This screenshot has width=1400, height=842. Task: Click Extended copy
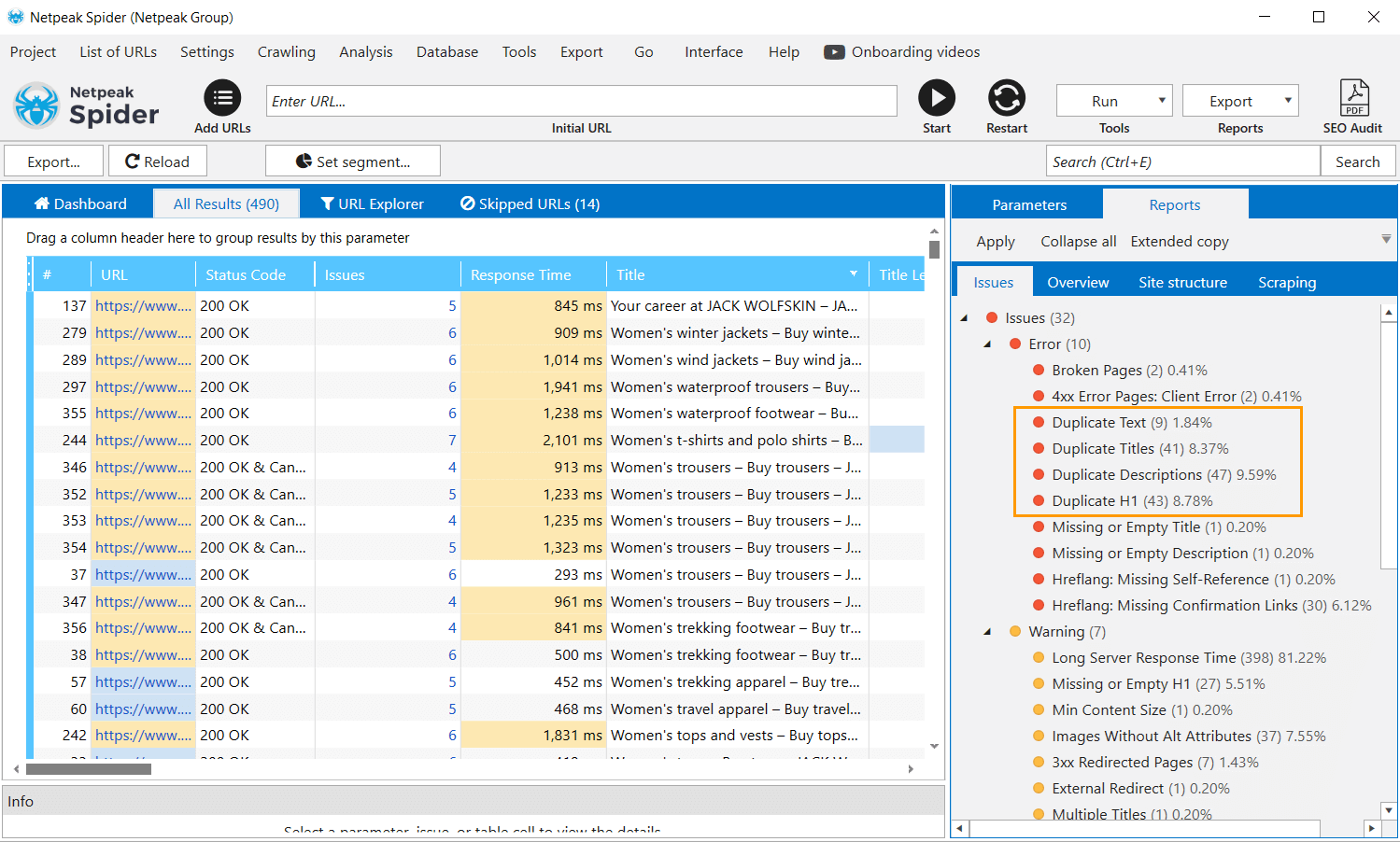pos(1180,242)
